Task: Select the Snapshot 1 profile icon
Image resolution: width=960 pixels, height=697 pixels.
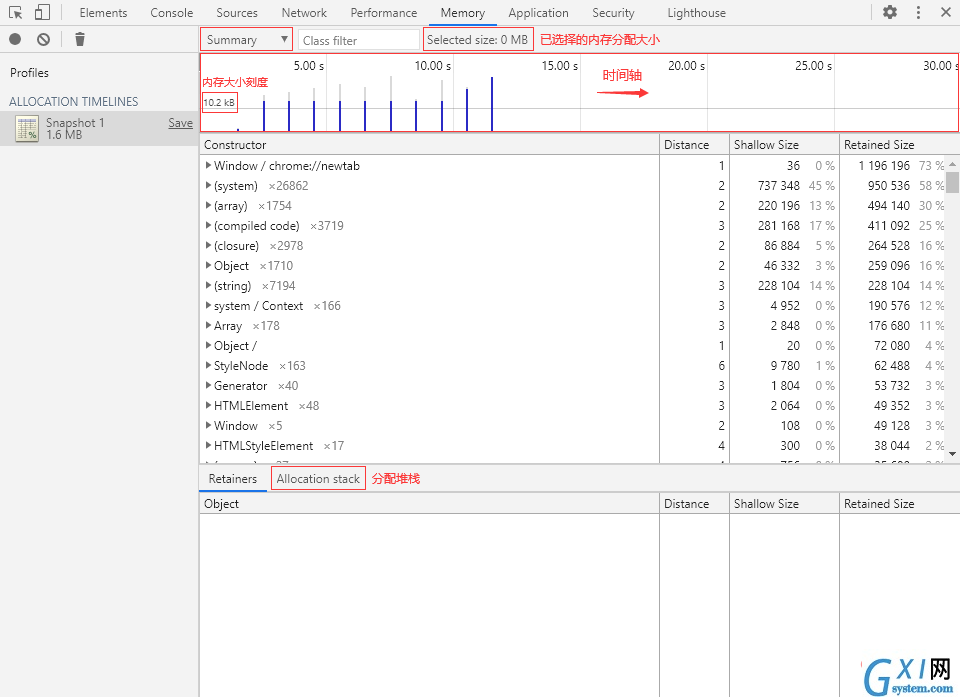Action: coord(27,129)
